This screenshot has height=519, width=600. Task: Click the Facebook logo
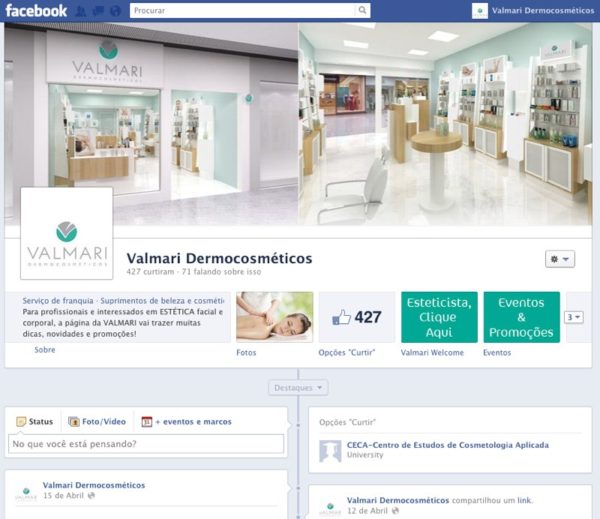[x=36, y=10]
